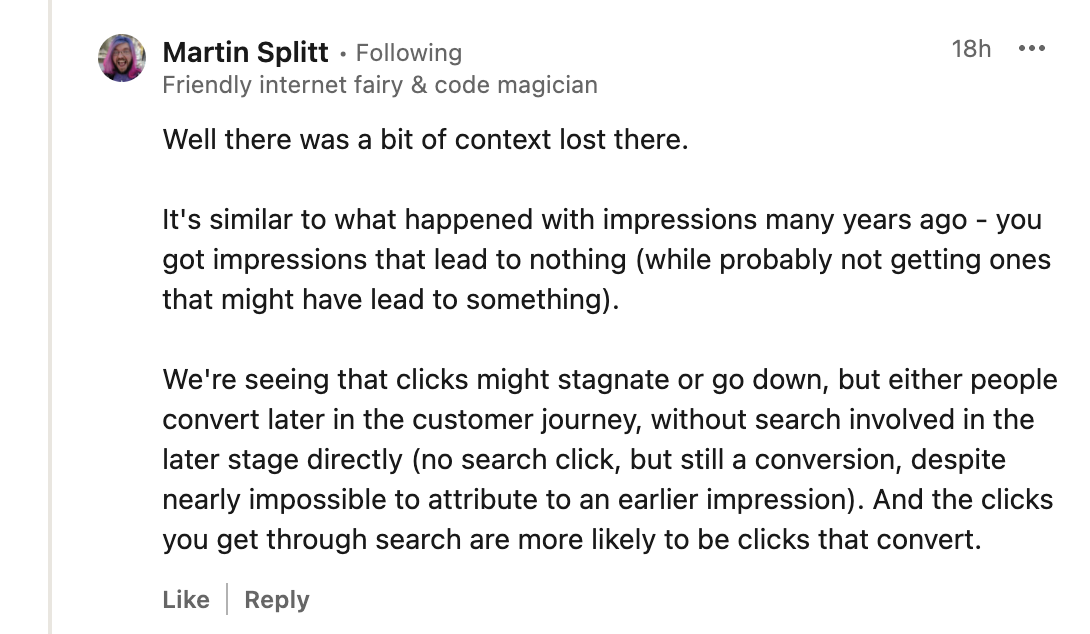Click the line starting 'We're seeing that clicks'
This screenshot has width=1090, height=634.
tap(609, 380)
